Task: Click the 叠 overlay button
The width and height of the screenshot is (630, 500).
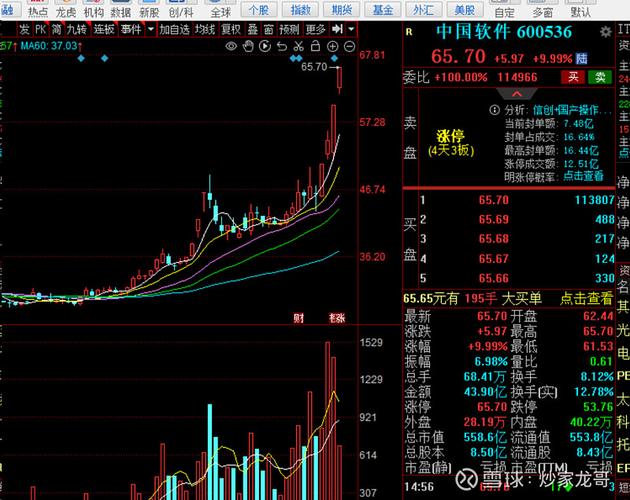Action: tap(252, 29)
